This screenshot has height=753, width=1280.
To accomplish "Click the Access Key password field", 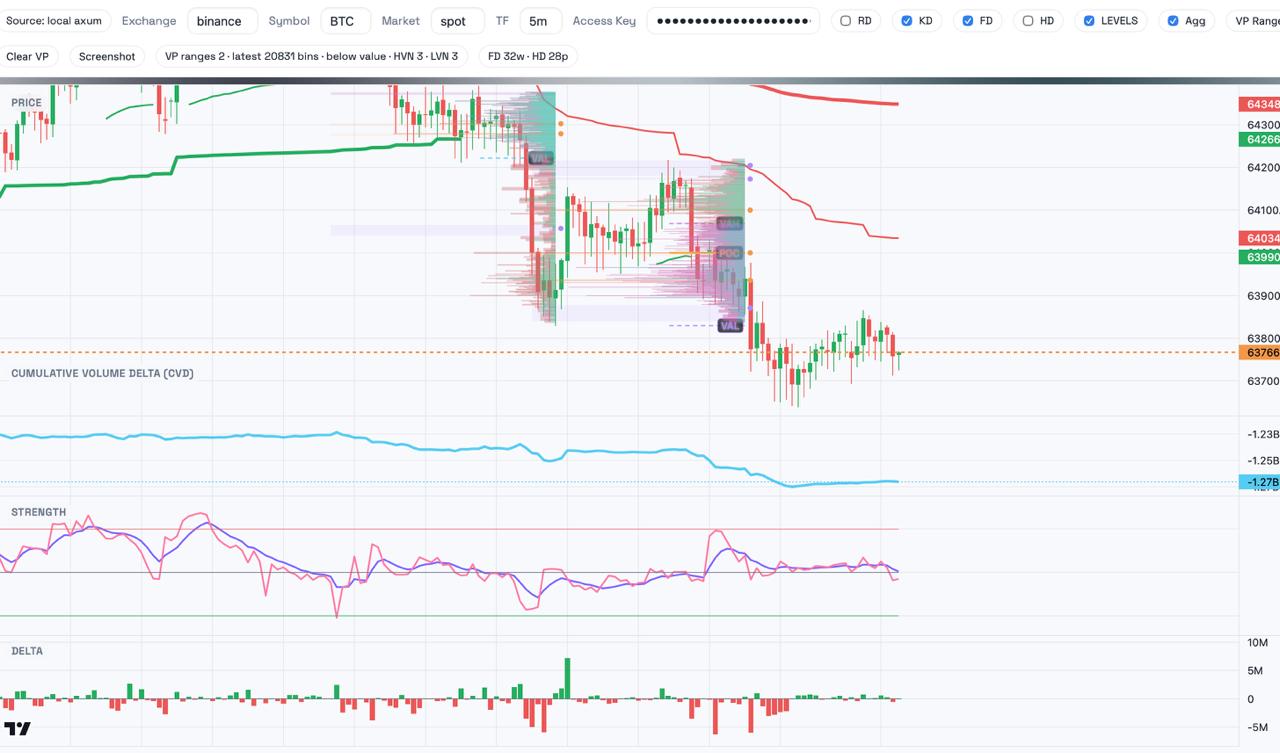I will (x=733, y=20).
